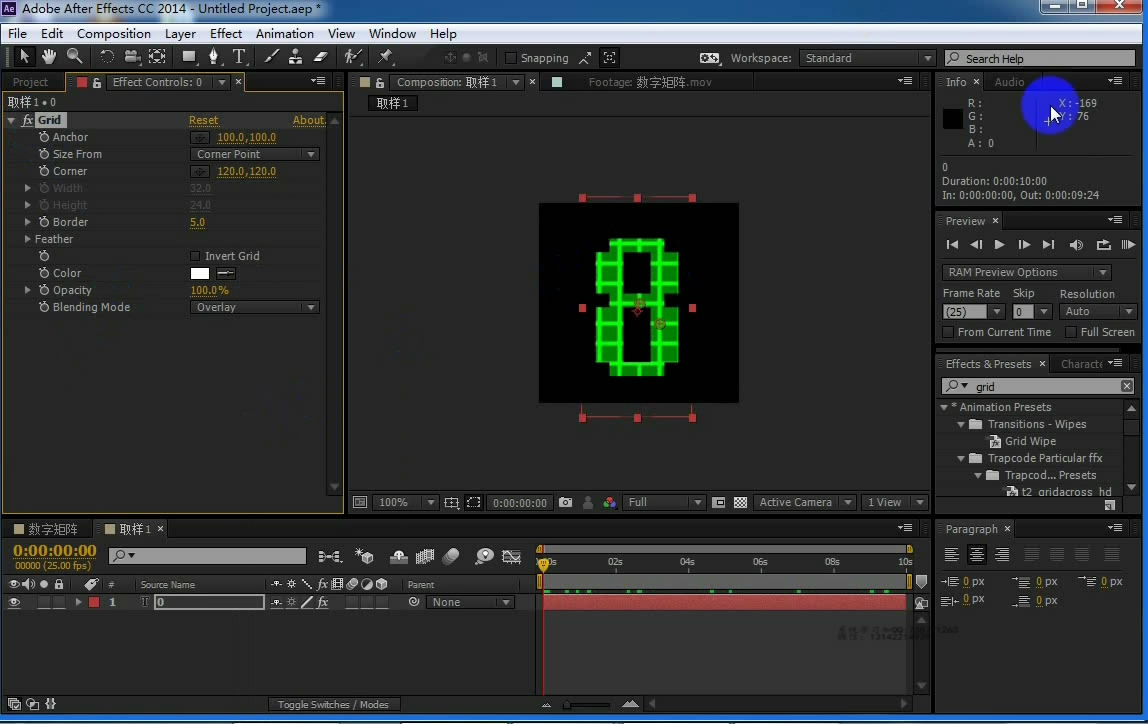The image size is (1148, 724).
Task: Select the Pen tool
Action: 214,56
